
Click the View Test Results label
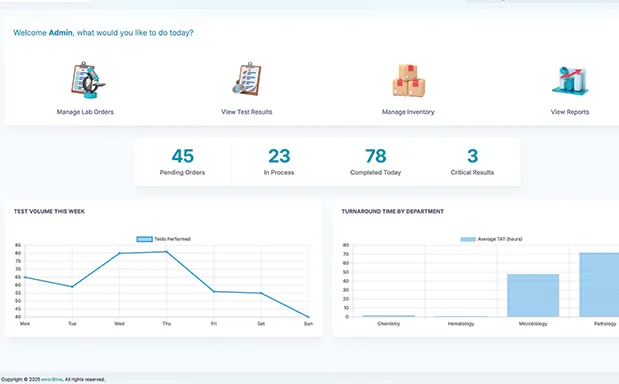tap(247, 112)
